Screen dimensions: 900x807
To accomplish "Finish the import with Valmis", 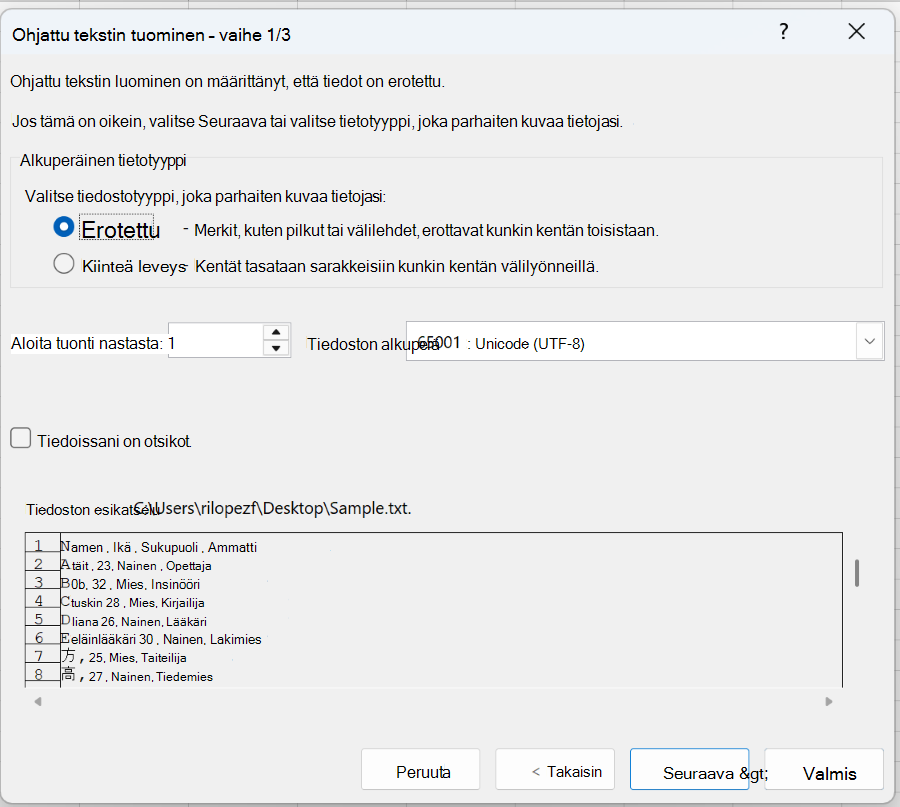I will pyautogui.click(x=824, y=770).
